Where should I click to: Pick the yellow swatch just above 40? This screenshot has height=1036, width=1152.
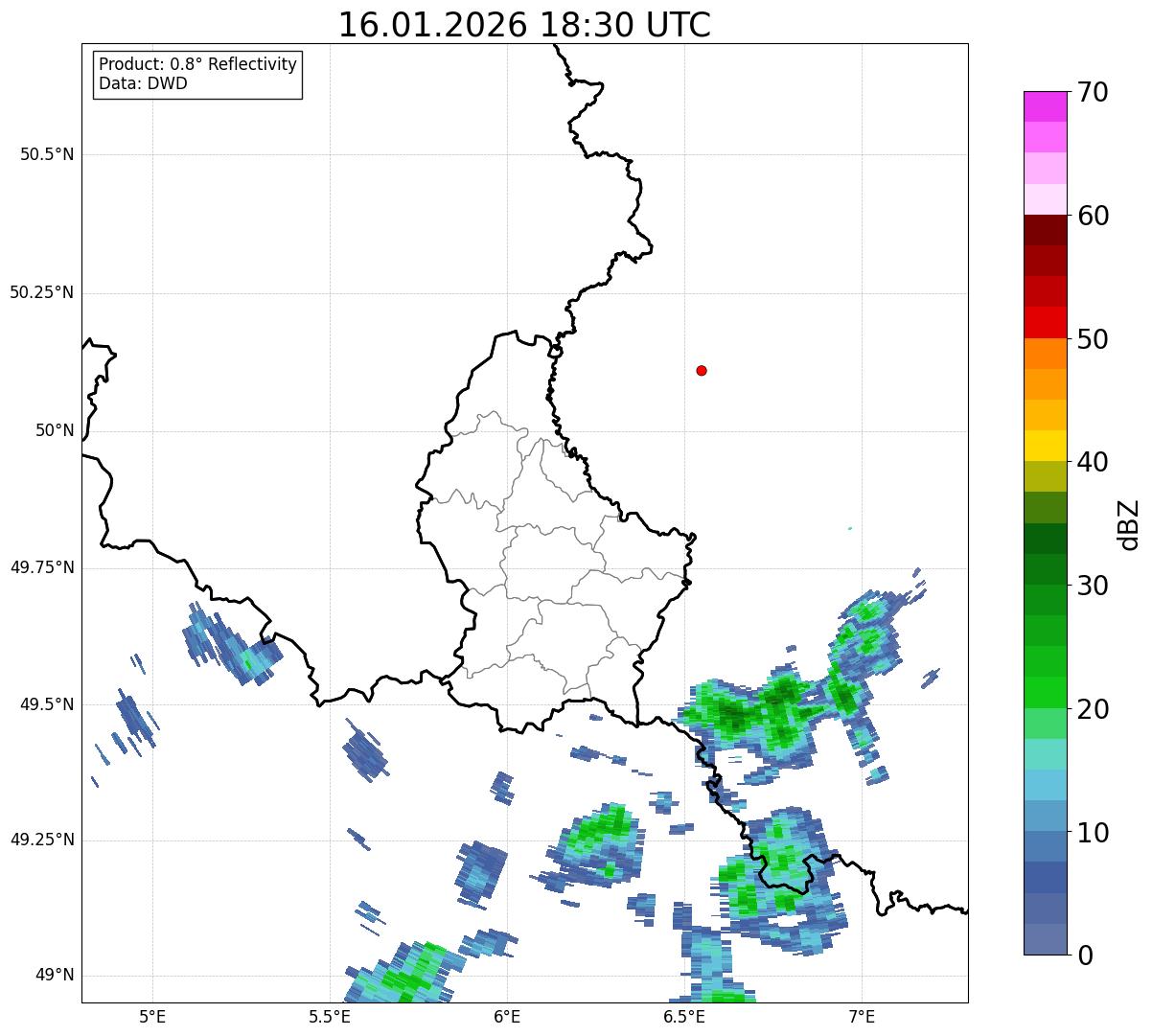(1045, 446)
